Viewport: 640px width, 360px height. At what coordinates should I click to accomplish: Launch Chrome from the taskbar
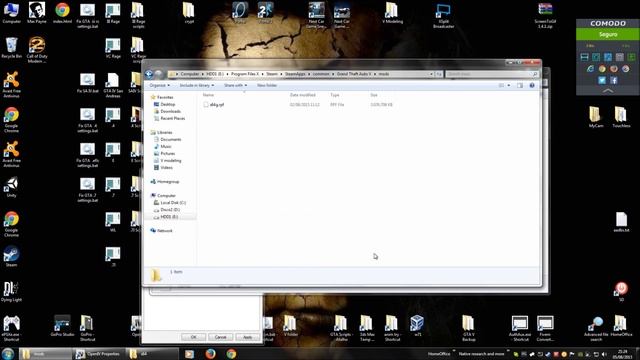click(231, 353)
